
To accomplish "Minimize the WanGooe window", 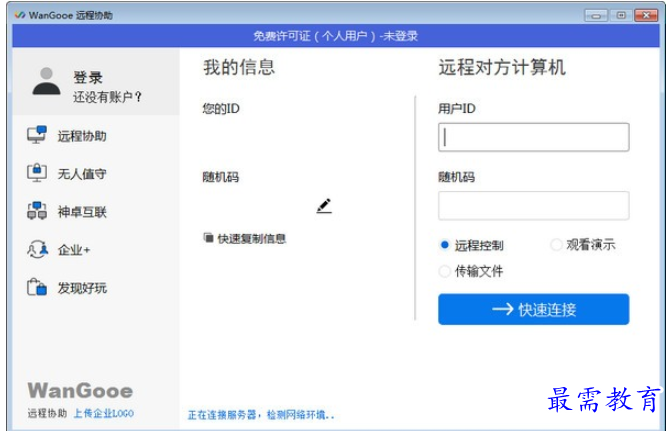I will pyautogui.click(x=596, y=15).
